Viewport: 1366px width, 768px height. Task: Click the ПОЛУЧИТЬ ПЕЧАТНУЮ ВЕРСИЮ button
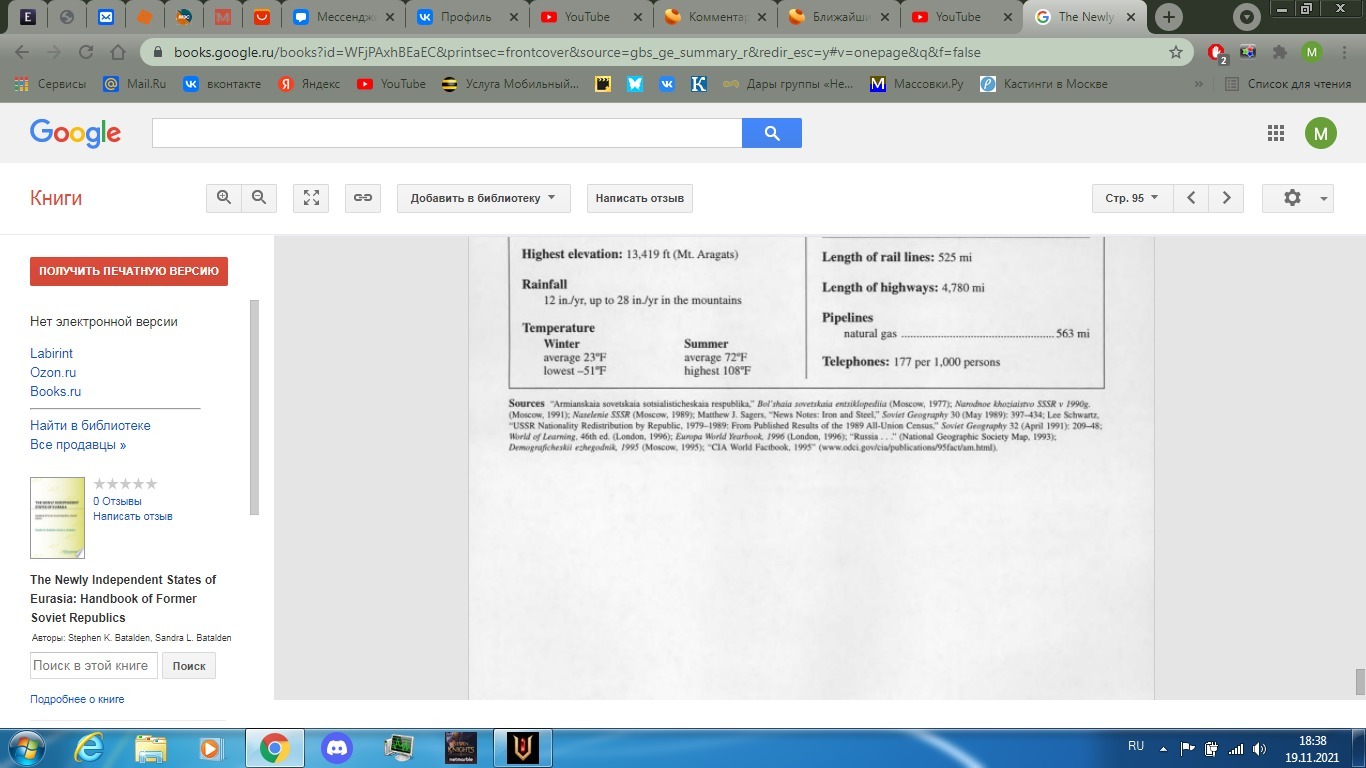pos(129,271)
